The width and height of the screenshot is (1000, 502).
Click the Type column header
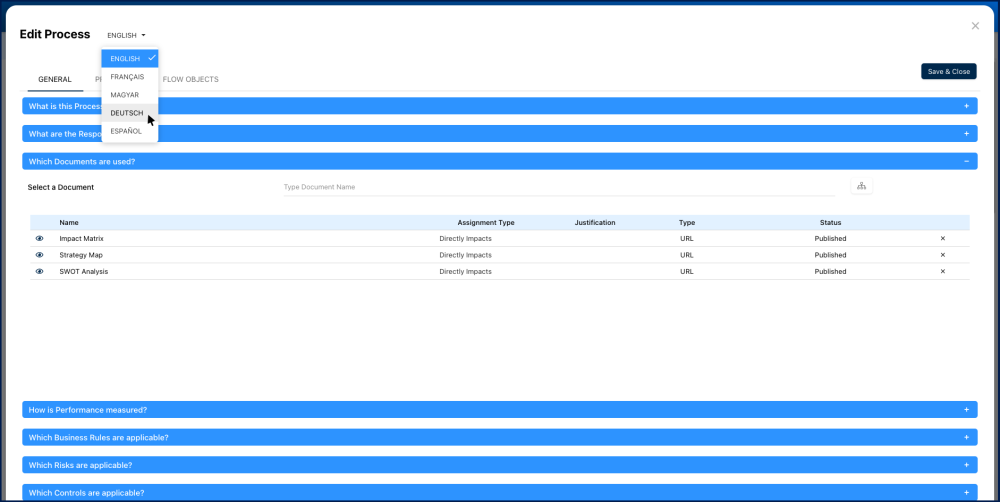[x=687, y=223]
